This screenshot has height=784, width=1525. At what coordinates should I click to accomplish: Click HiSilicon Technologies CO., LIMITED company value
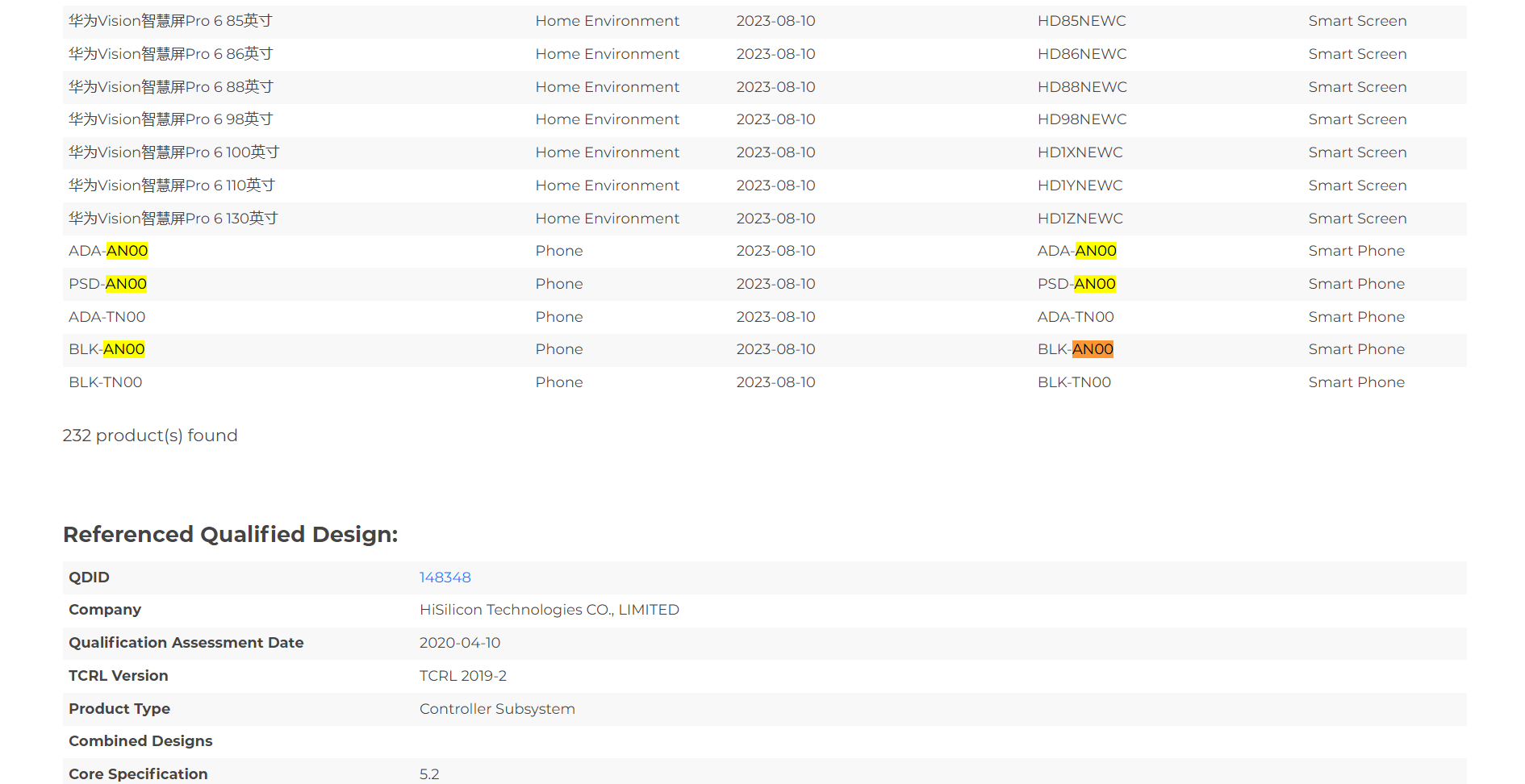click(549, 610)
